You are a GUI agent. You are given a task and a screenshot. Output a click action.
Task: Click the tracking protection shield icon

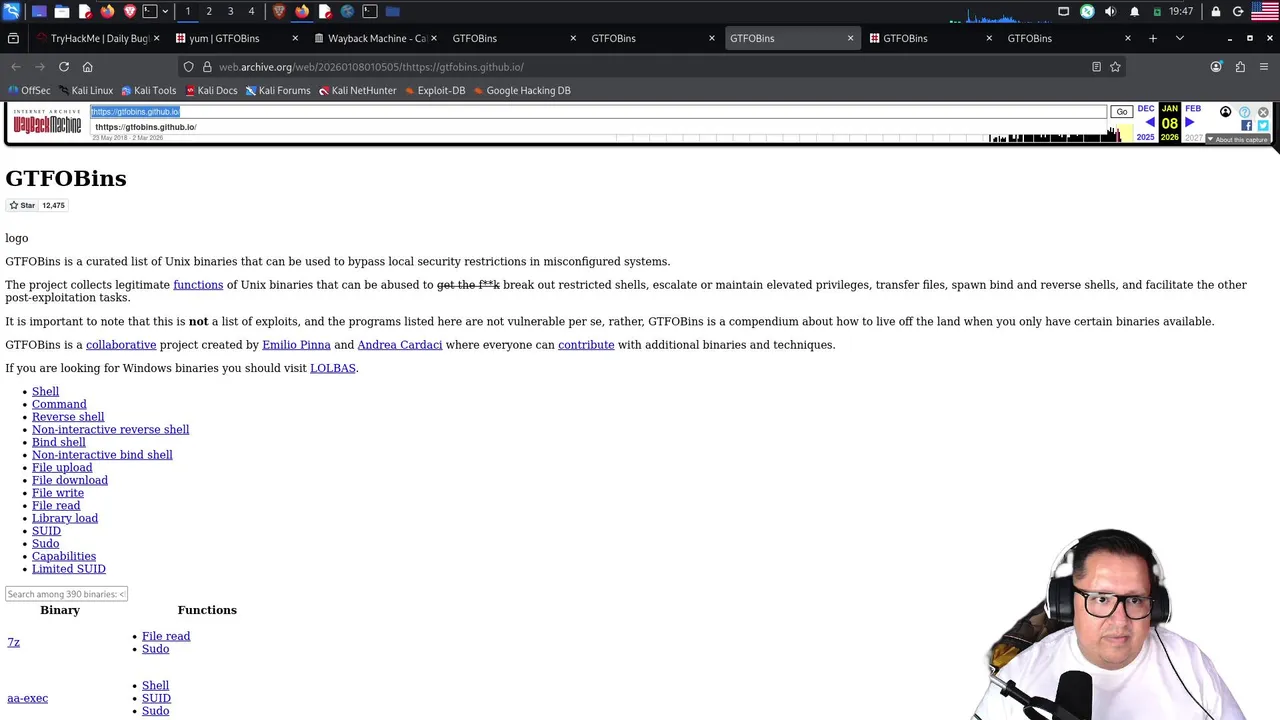(x=188, y=67)
